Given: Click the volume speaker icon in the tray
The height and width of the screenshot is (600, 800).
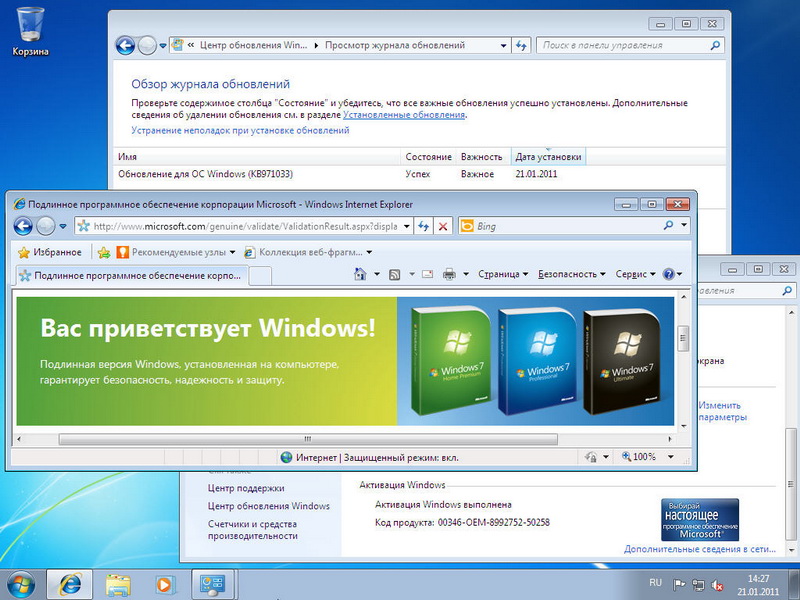Looking at the screenshot, I should [x=717, y=585].
